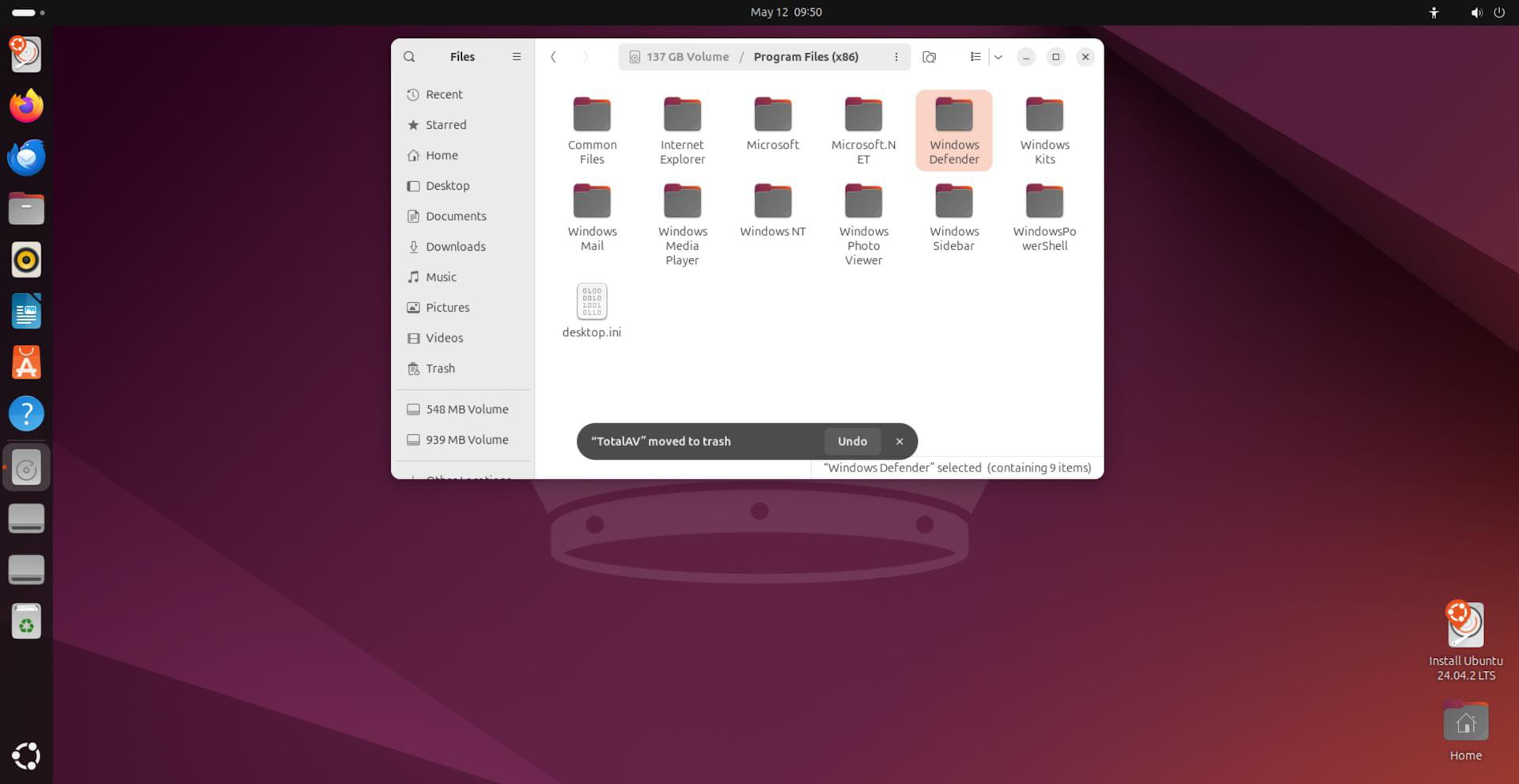Select the desktop.ini file
1519x784 pixels.
pyautogui.click(x=592, y=311)
